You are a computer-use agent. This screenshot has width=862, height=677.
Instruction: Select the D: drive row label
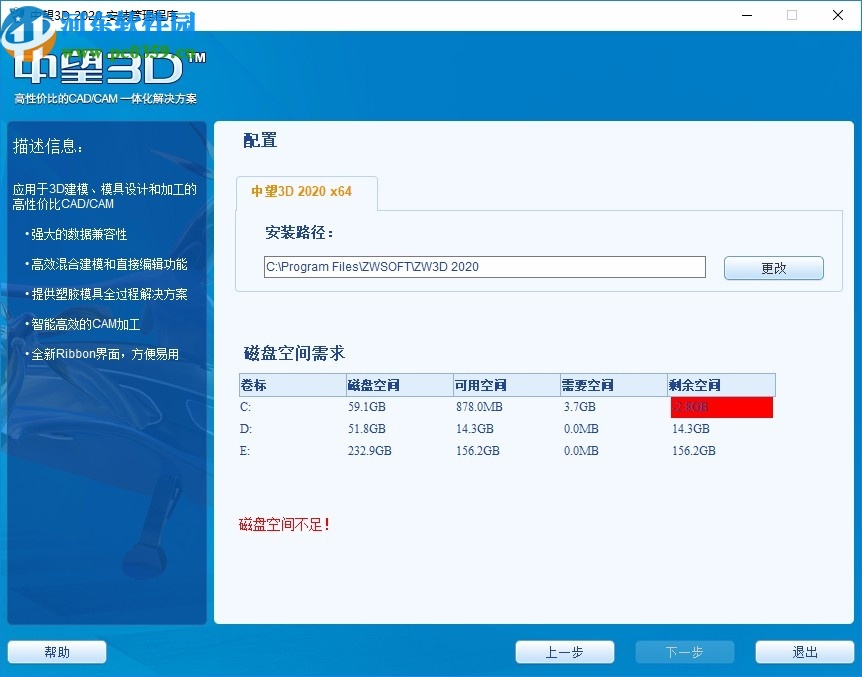(246, 429)
